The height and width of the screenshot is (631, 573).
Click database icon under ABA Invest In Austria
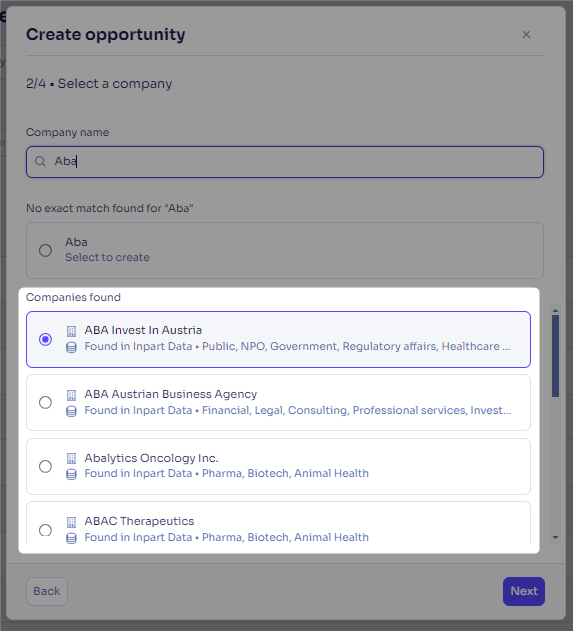71,347
